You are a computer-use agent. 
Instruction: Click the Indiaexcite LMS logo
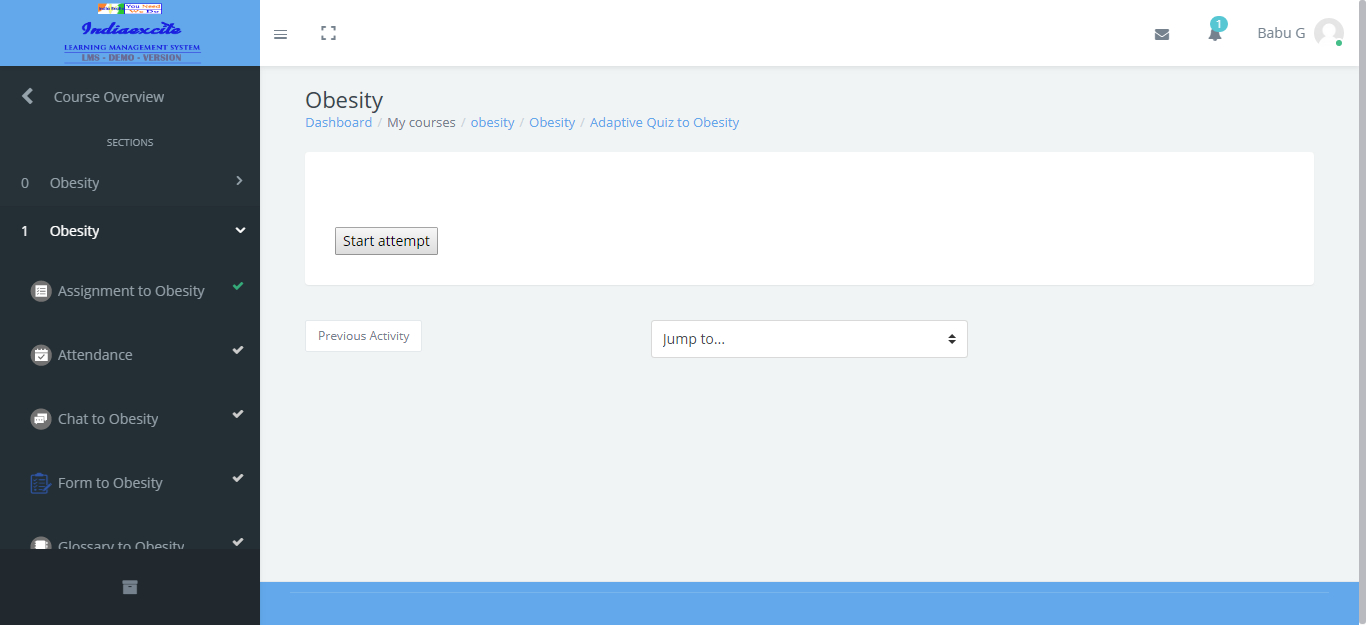click(130, 34)
